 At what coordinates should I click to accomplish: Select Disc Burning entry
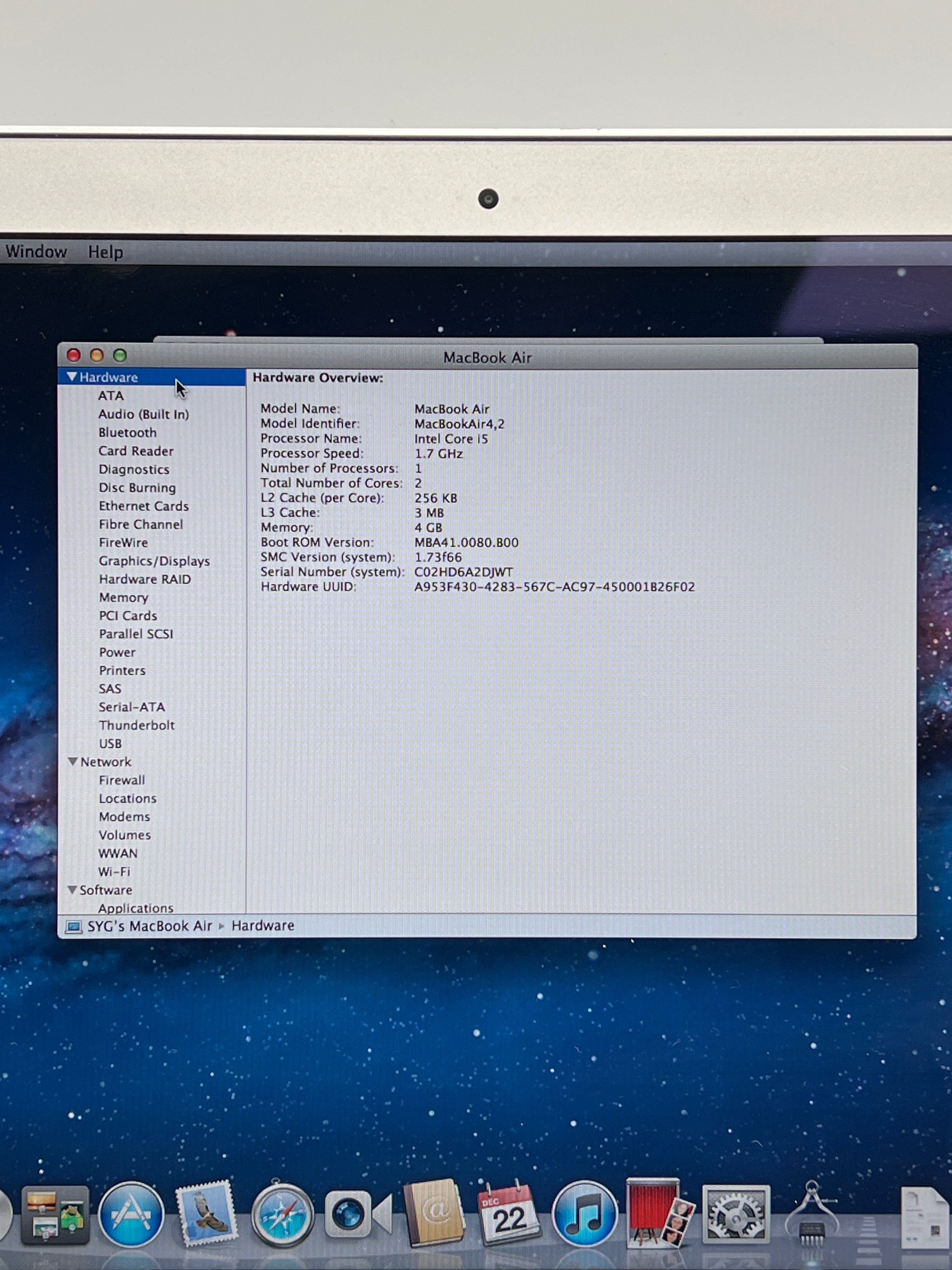tap(137, 488)
